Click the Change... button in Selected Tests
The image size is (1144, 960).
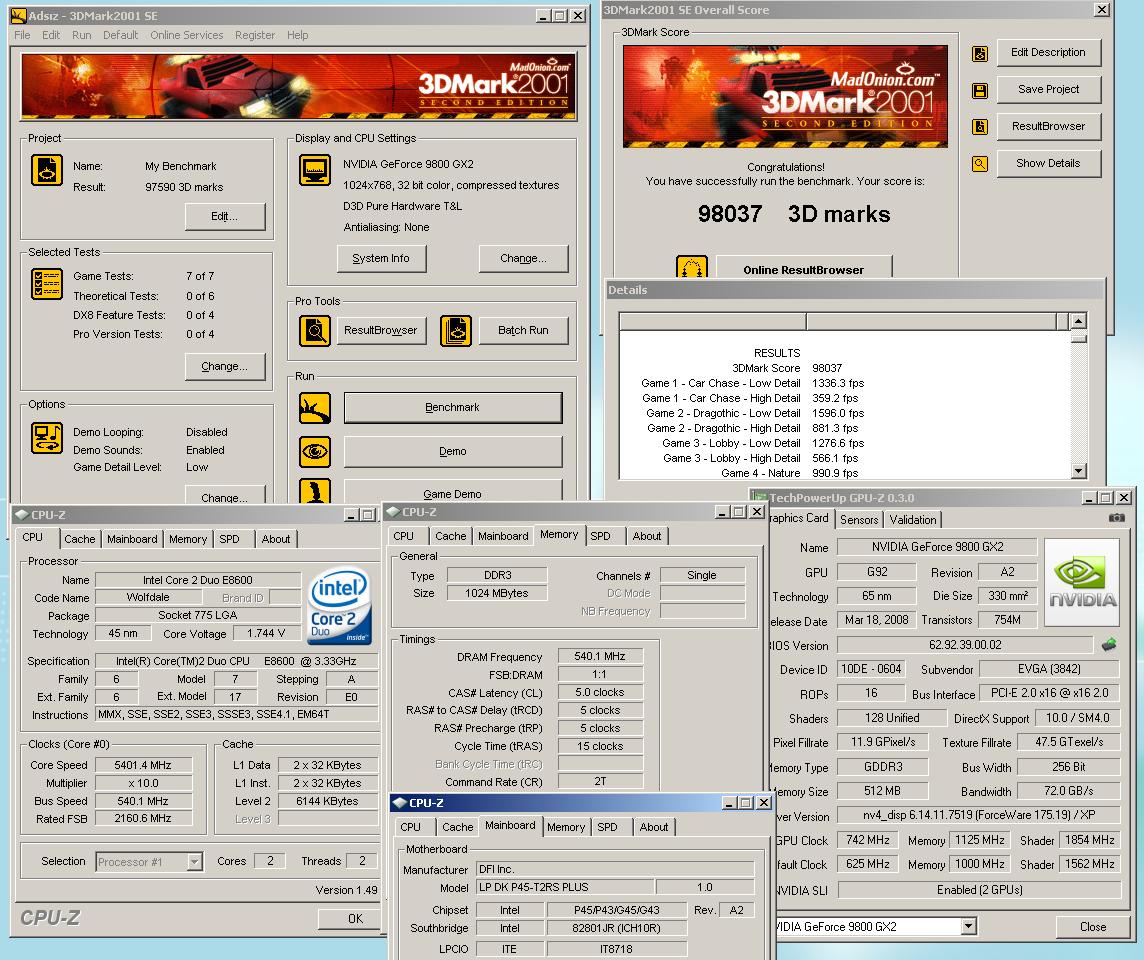[x=225, y=366]
